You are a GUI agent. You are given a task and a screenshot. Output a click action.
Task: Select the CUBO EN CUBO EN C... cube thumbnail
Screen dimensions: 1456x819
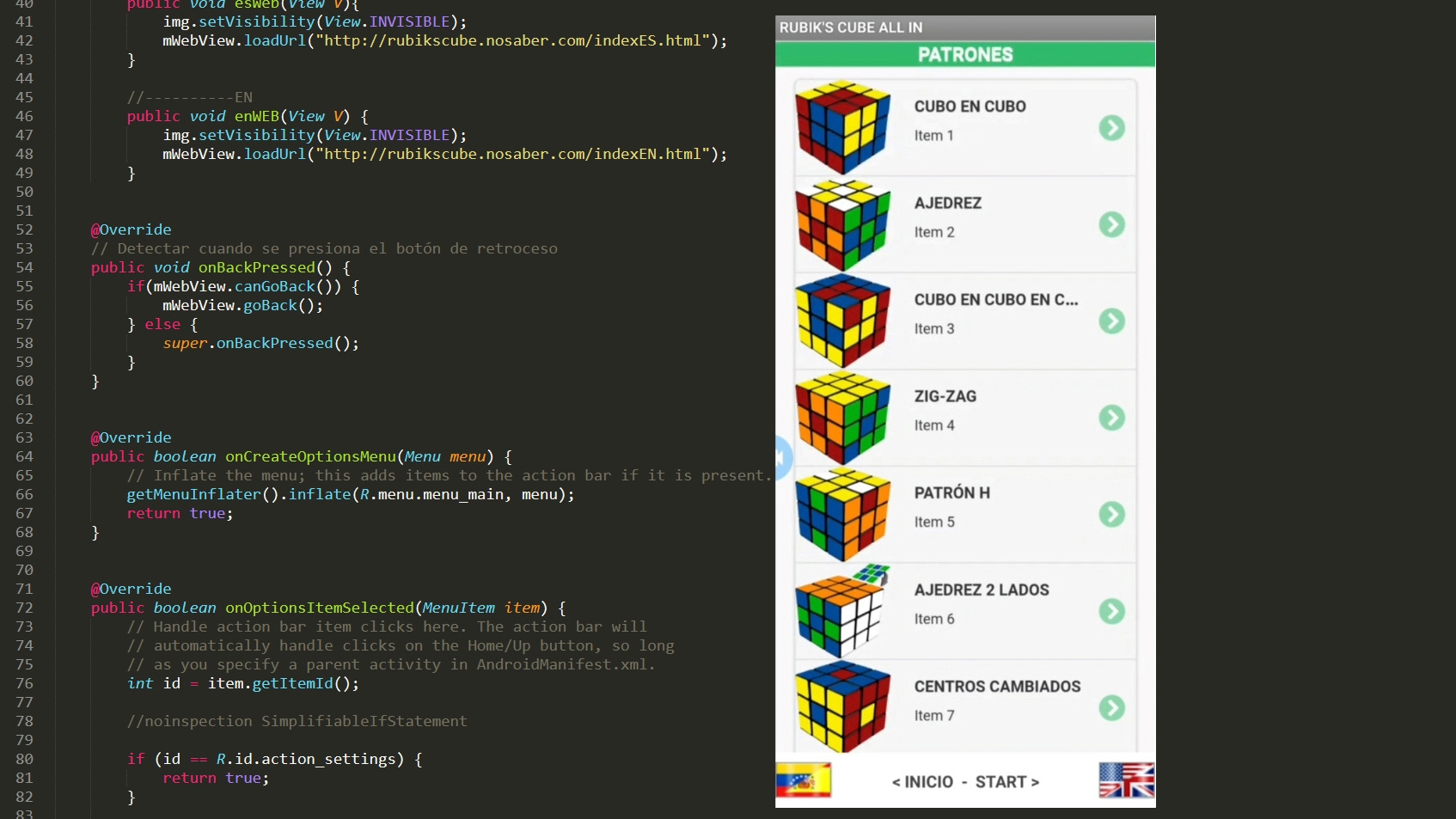click(x=842, y=321)
